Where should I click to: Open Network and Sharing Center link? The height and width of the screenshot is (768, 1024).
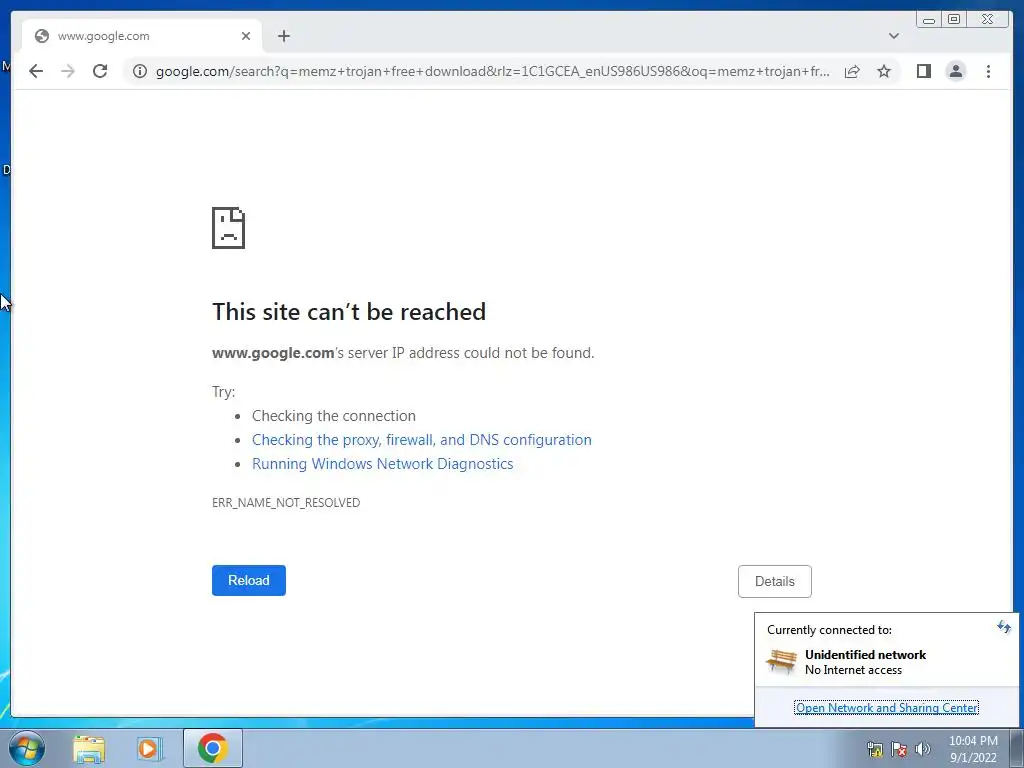pyautogui.click(x=886, y=707)
